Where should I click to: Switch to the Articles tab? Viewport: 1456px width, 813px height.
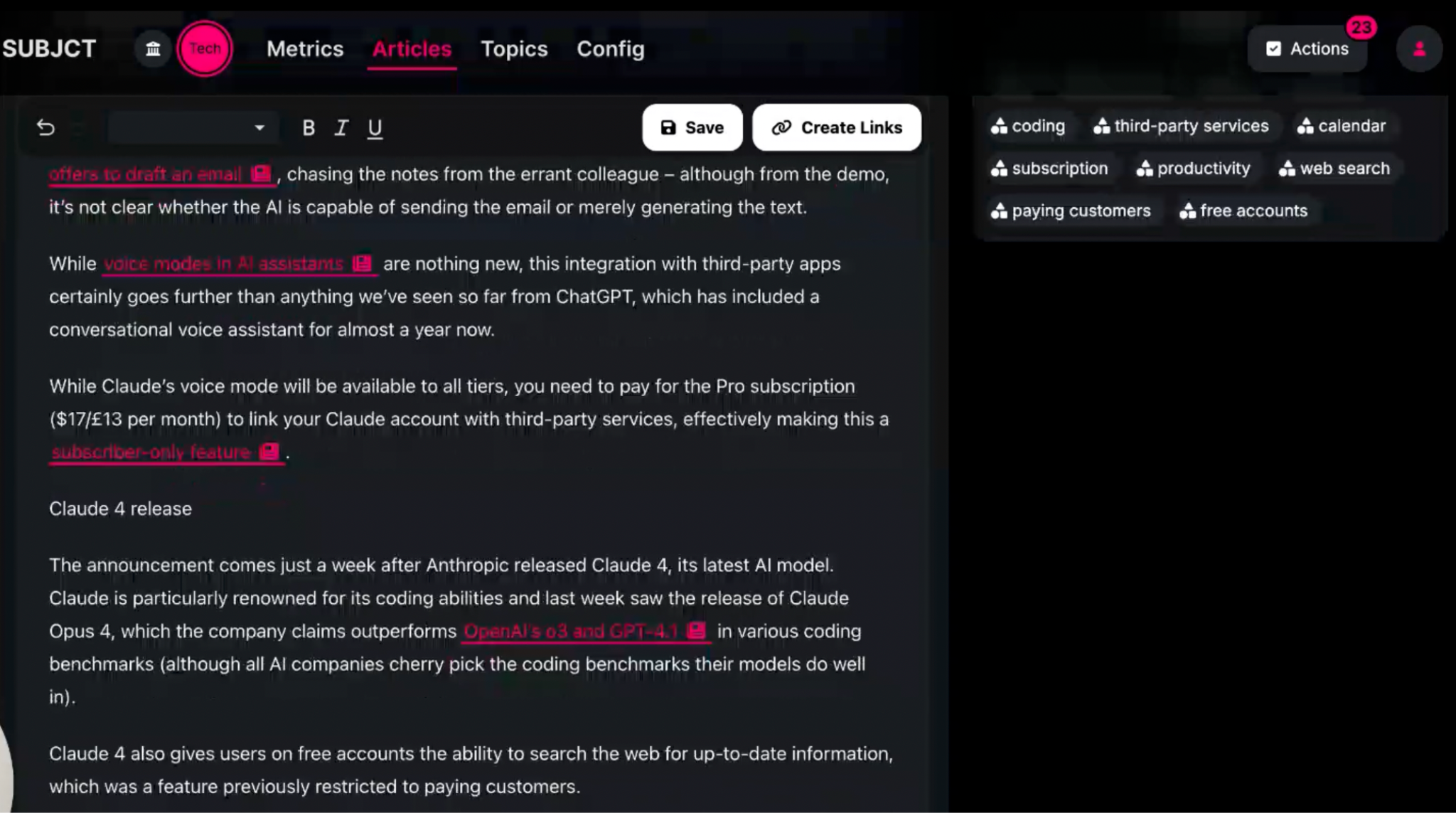pyautogui.click(x=412, y=48)
